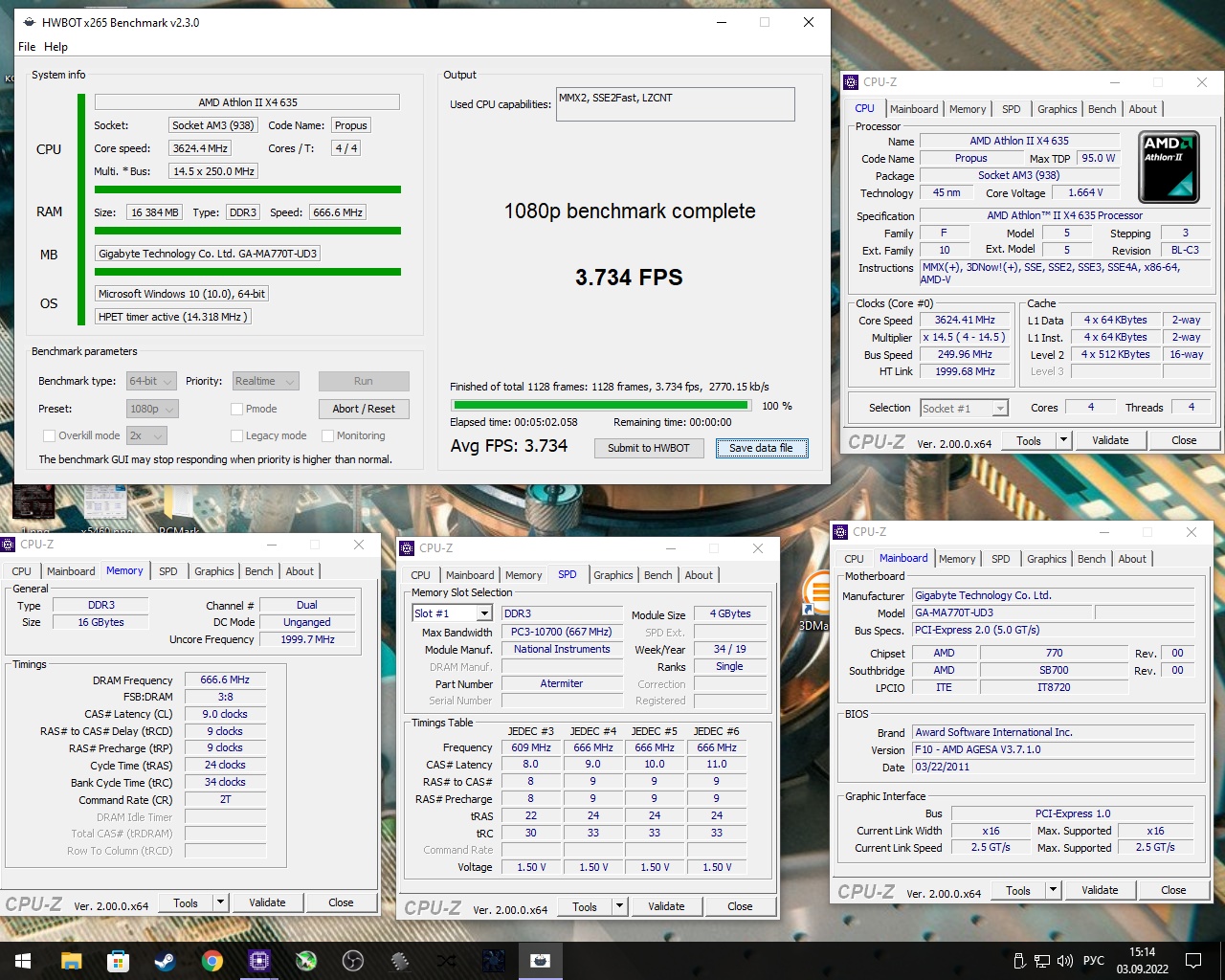The image size is (1225, 980).
Task: Open the green arrow app on the taskbar
Action: point(306,961)
